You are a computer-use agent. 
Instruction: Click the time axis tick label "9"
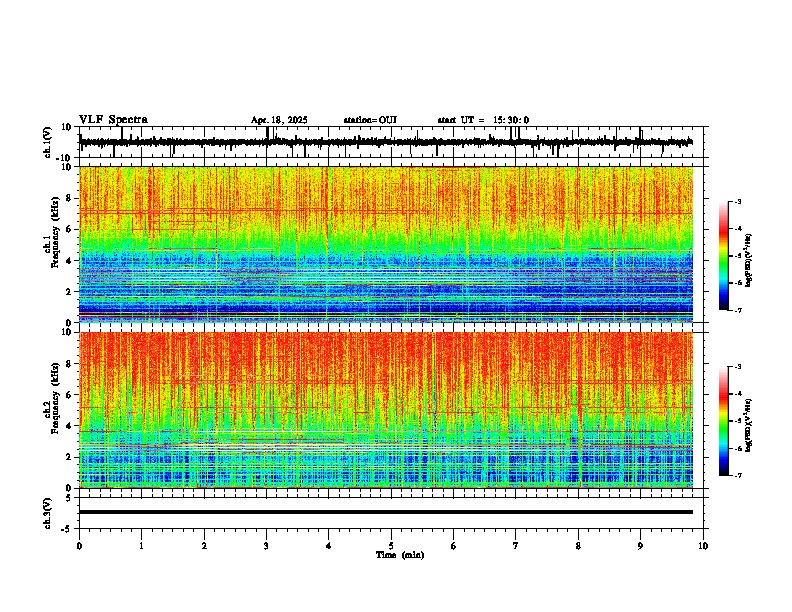[x=640, y=546]
